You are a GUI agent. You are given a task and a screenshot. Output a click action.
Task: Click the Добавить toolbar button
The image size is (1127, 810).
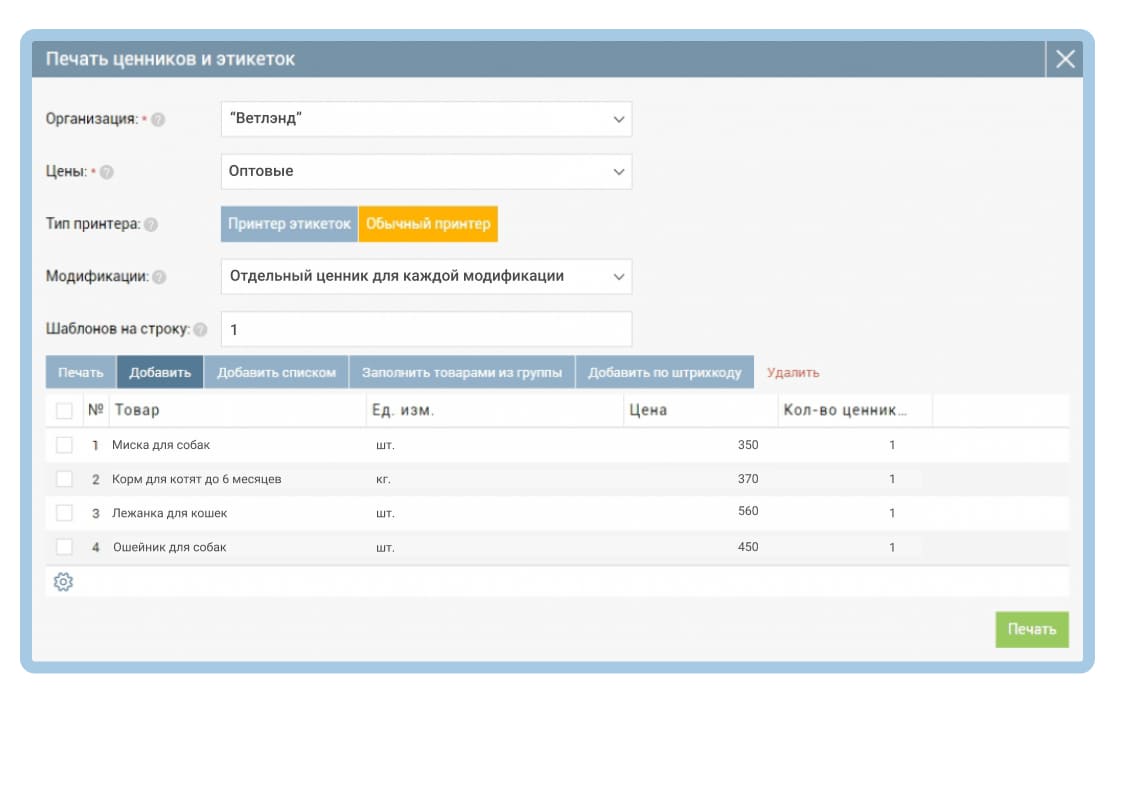(x=160, y=372)
